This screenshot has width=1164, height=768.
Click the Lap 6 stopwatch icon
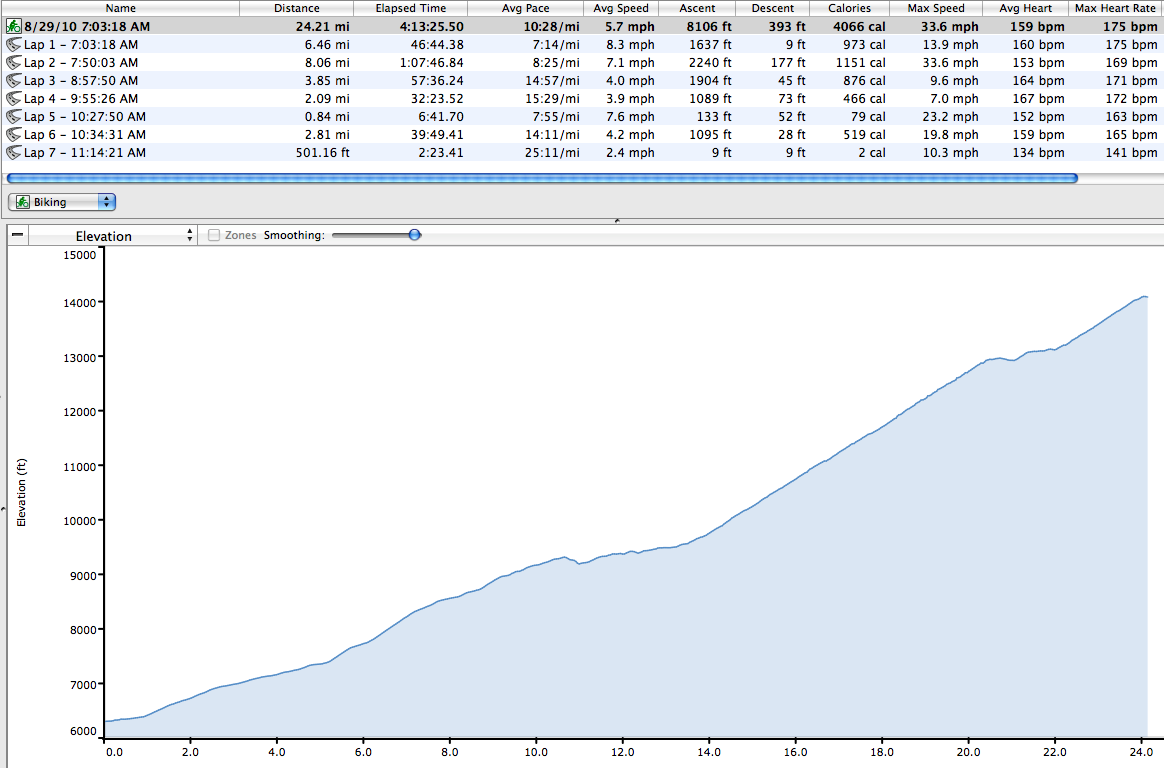pyautogui.click(x=14, y=135)
